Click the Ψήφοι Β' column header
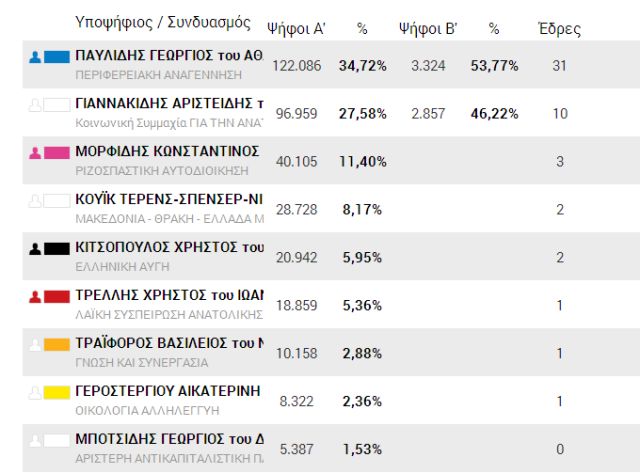Viewport: 640px width, 473px height. coord(427,28)
